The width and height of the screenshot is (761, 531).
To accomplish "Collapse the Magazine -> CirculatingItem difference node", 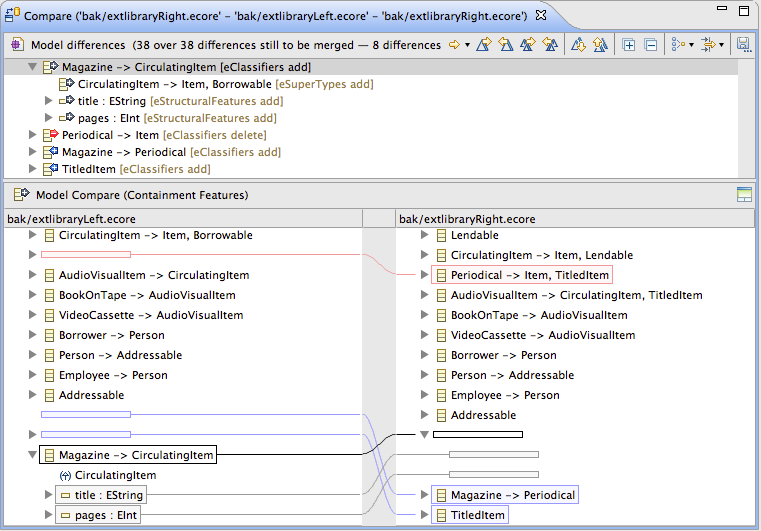I will pos(33,67).
